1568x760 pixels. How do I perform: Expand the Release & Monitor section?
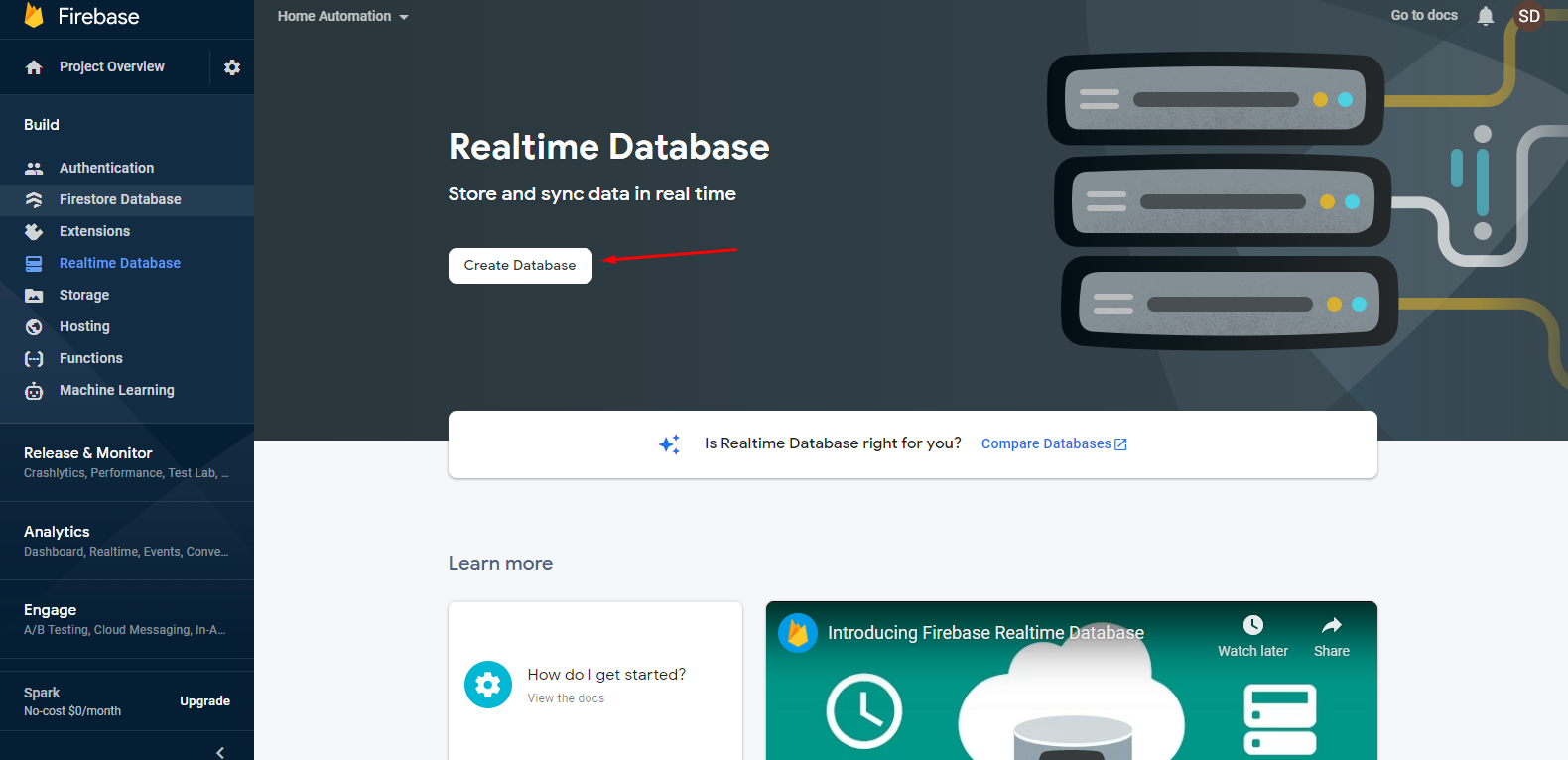(127, 462)
